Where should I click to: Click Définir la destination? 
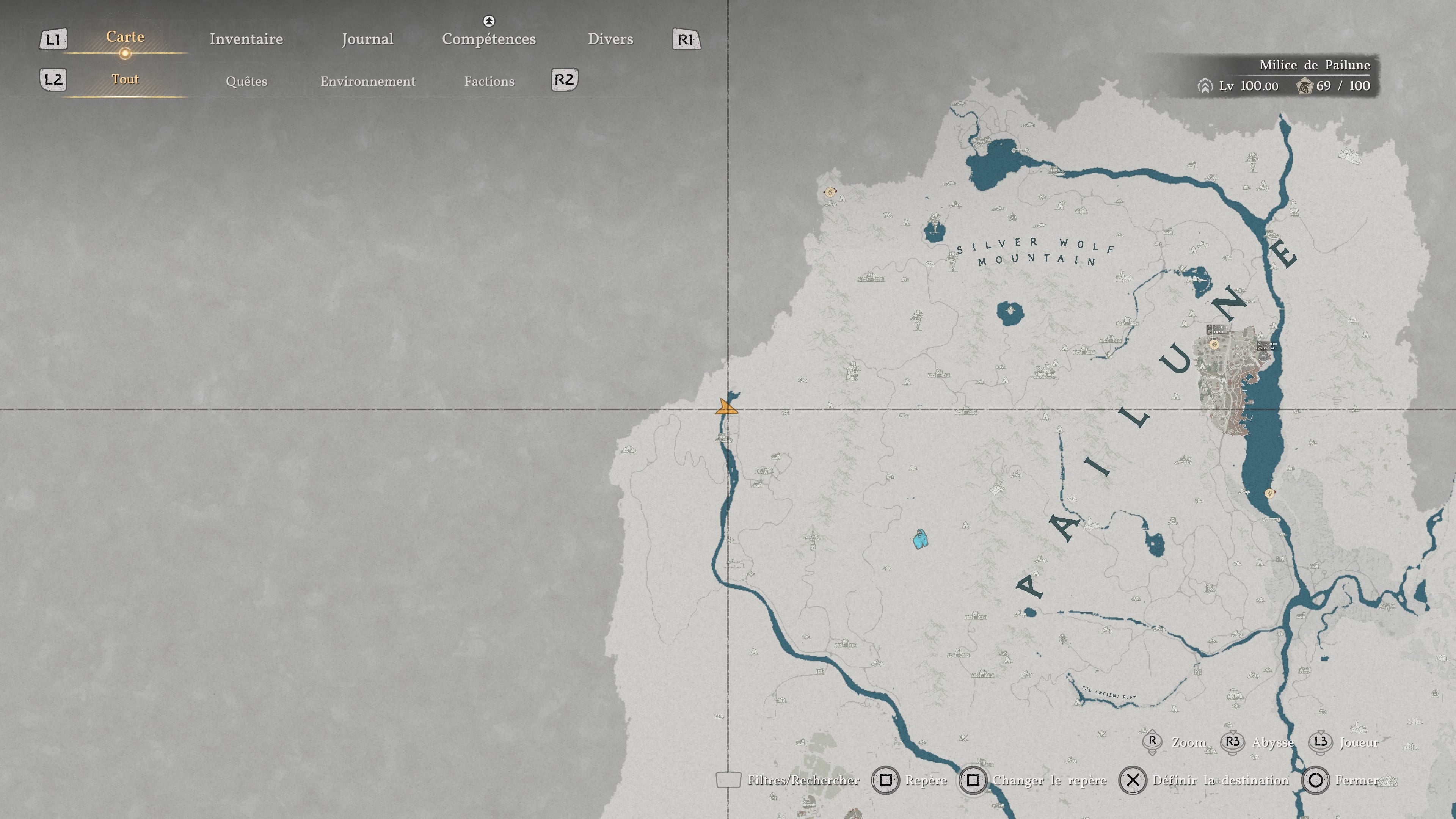[x=1221, y=781]
